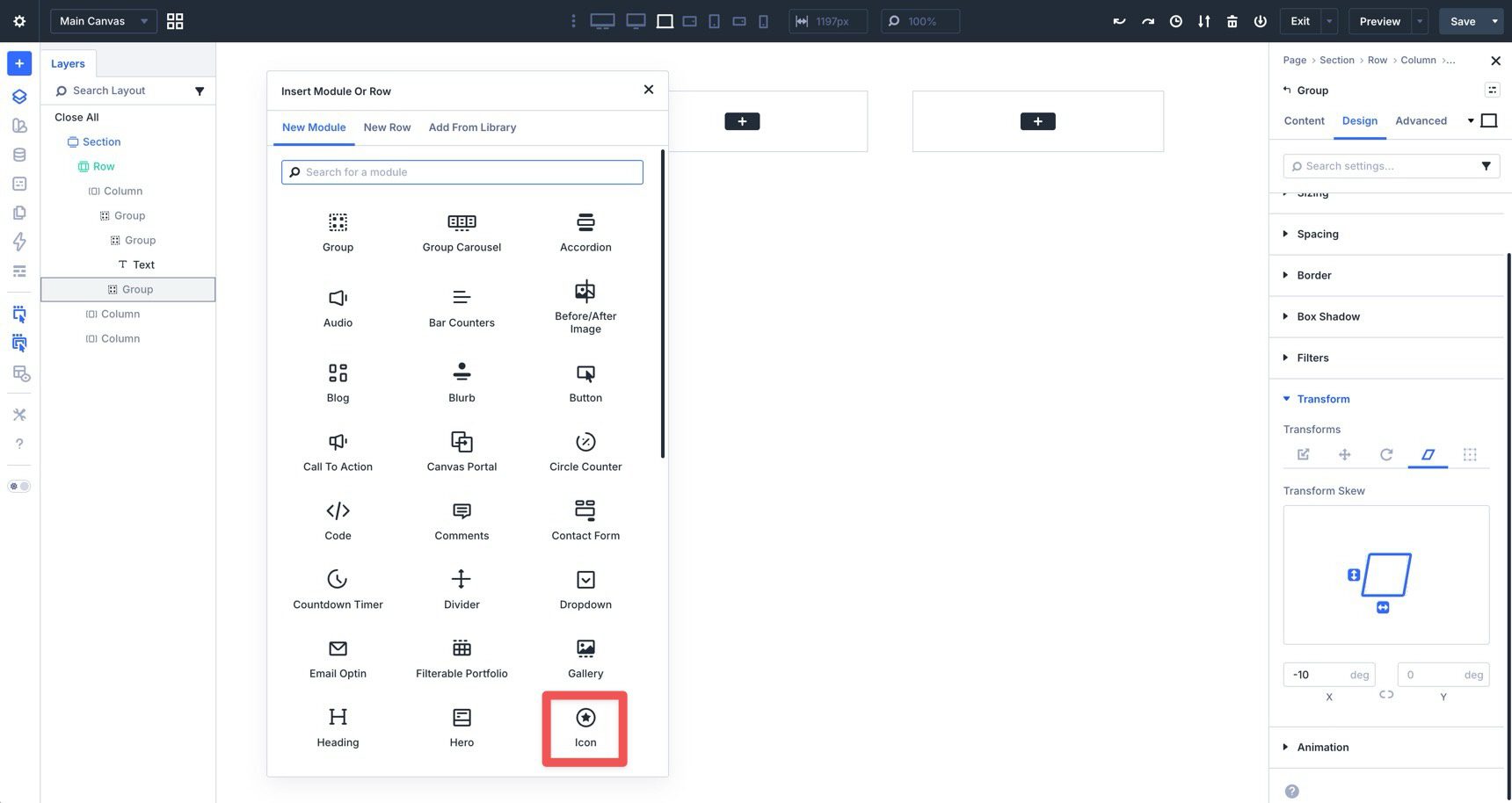Click the trash icon in the top toolbar
The image size is (1512, 803).
1232,20
